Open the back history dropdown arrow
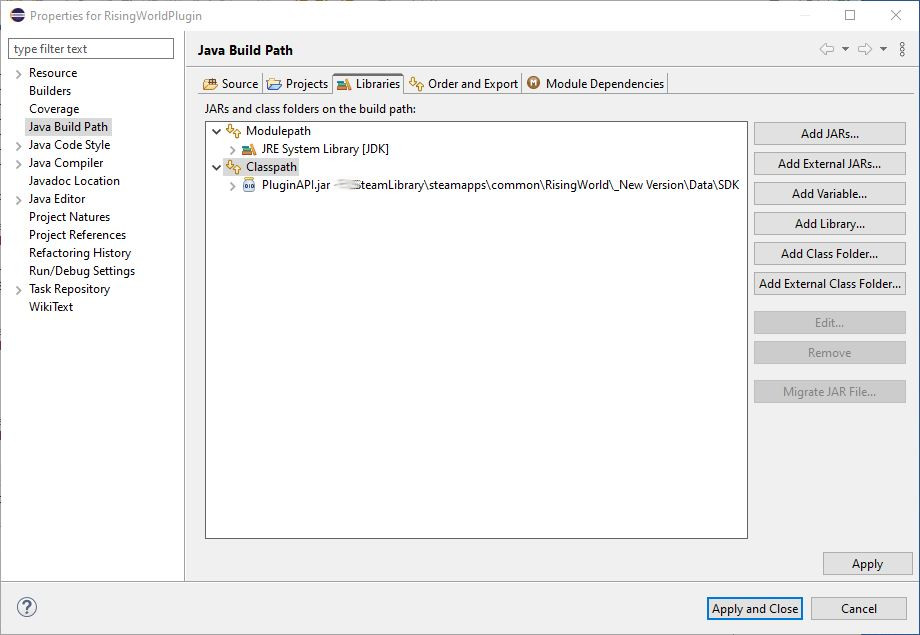 pyautogui.click(x=845, y=49)
